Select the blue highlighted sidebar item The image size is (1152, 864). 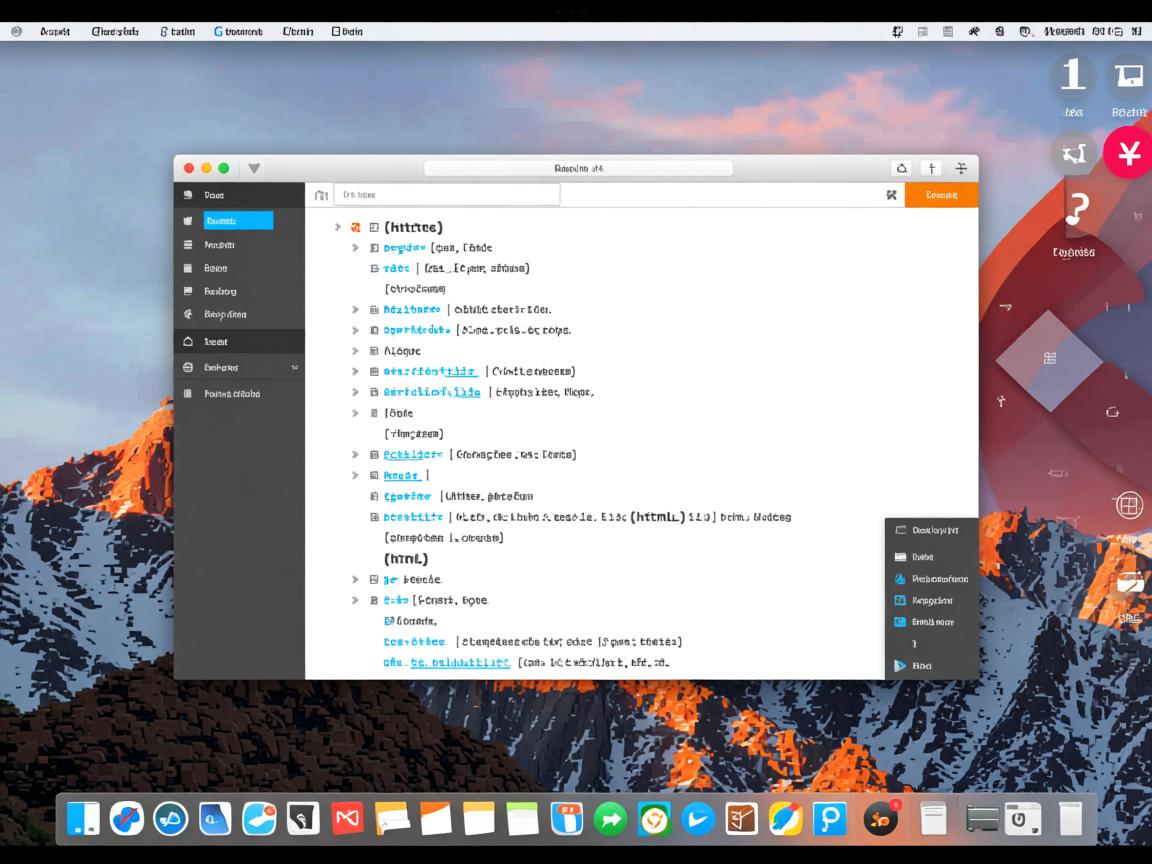click(x=238, y=221)
